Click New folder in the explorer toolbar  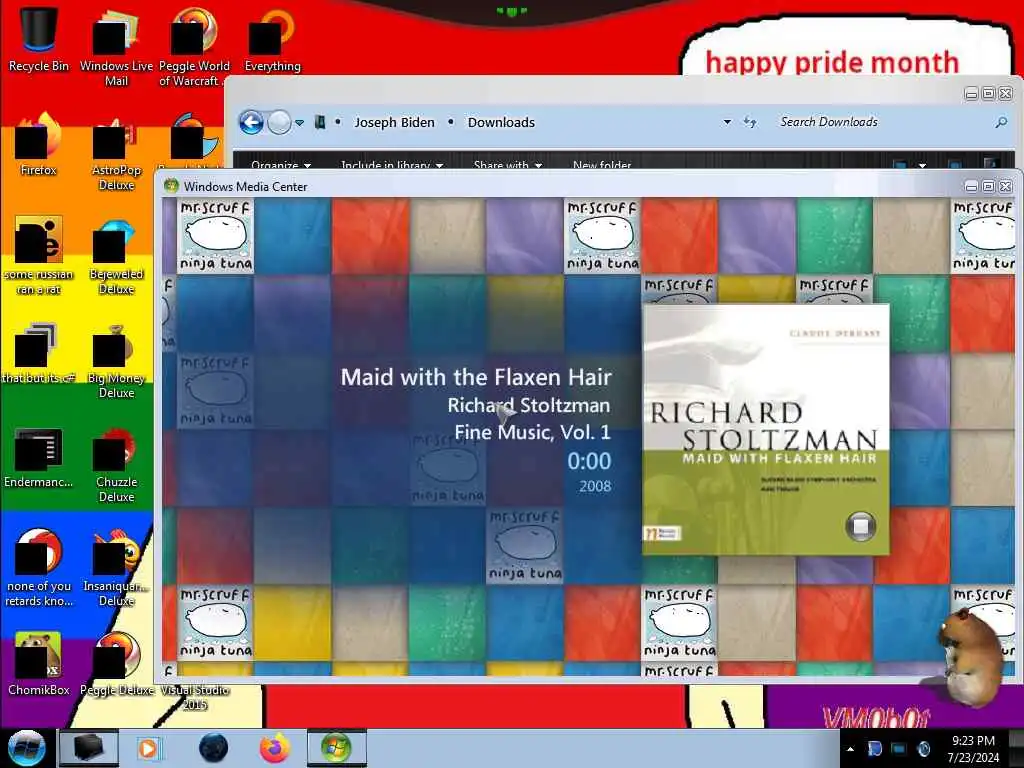pyautogui.click(x=601, y=165)
